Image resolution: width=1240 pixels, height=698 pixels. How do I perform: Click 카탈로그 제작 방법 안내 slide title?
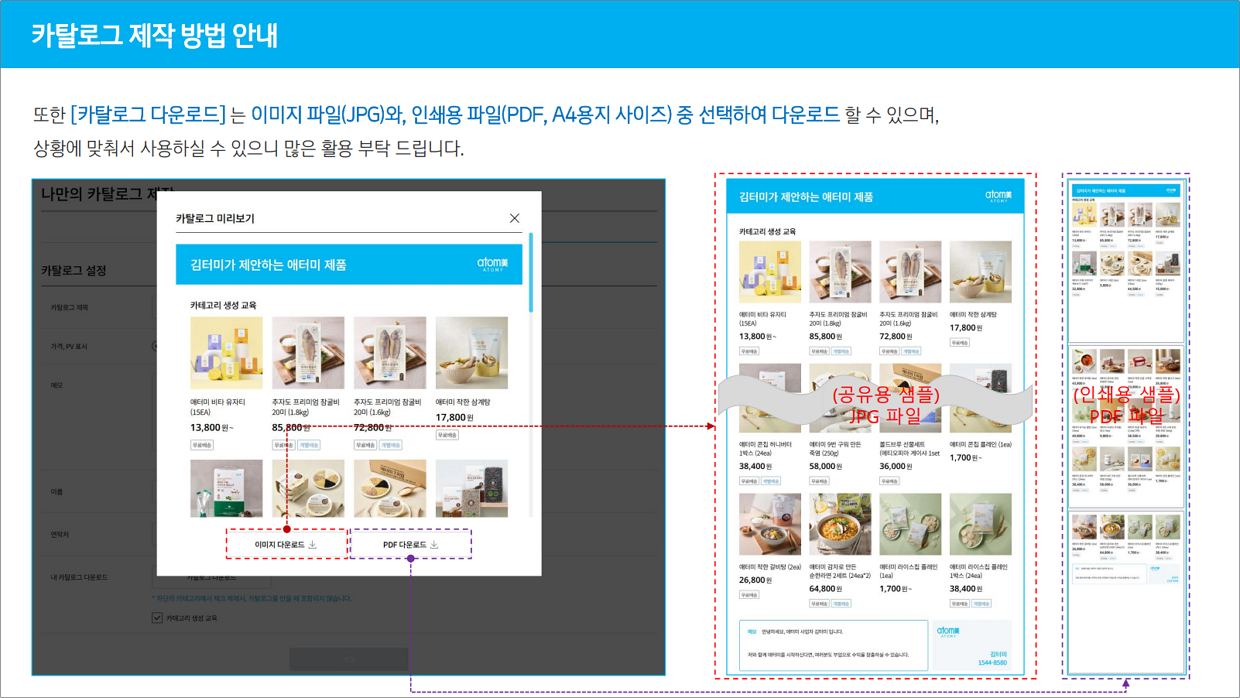coord(154,35)
